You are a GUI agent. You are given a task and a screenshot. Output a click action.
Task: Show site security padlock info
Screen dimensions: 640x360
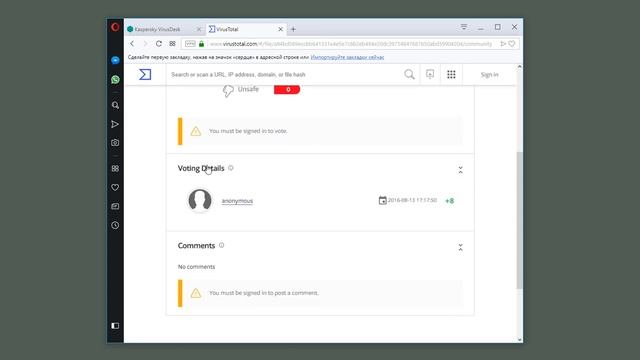[x=201, y=44]
